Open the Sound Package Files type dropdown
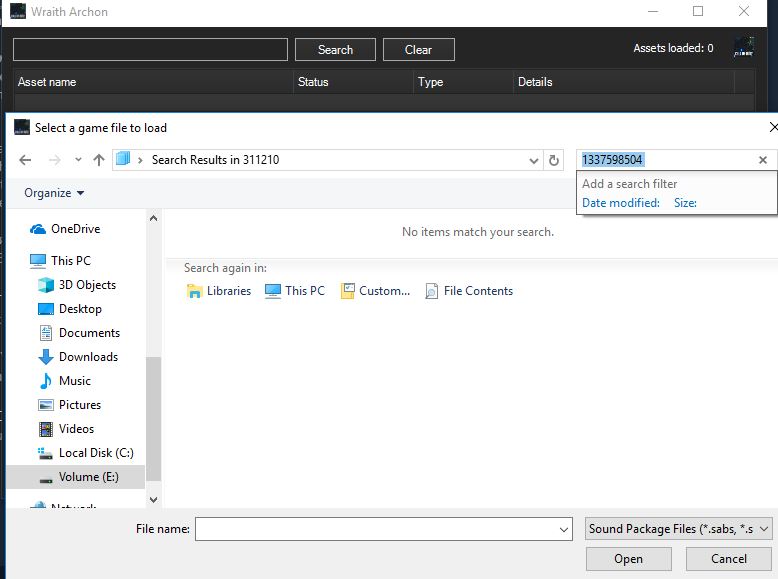The height and width of the screenshot is (579, 778). click(678, 529)
